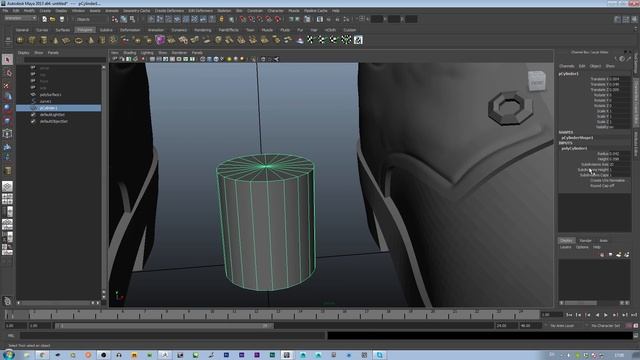Open the Help menu

click(x=336, y=11)
